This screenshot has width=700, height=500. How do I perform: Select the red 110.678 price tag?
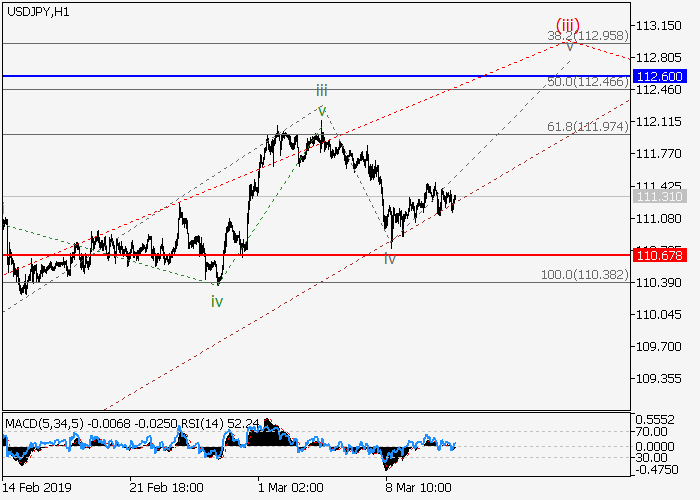pos(659,256)
